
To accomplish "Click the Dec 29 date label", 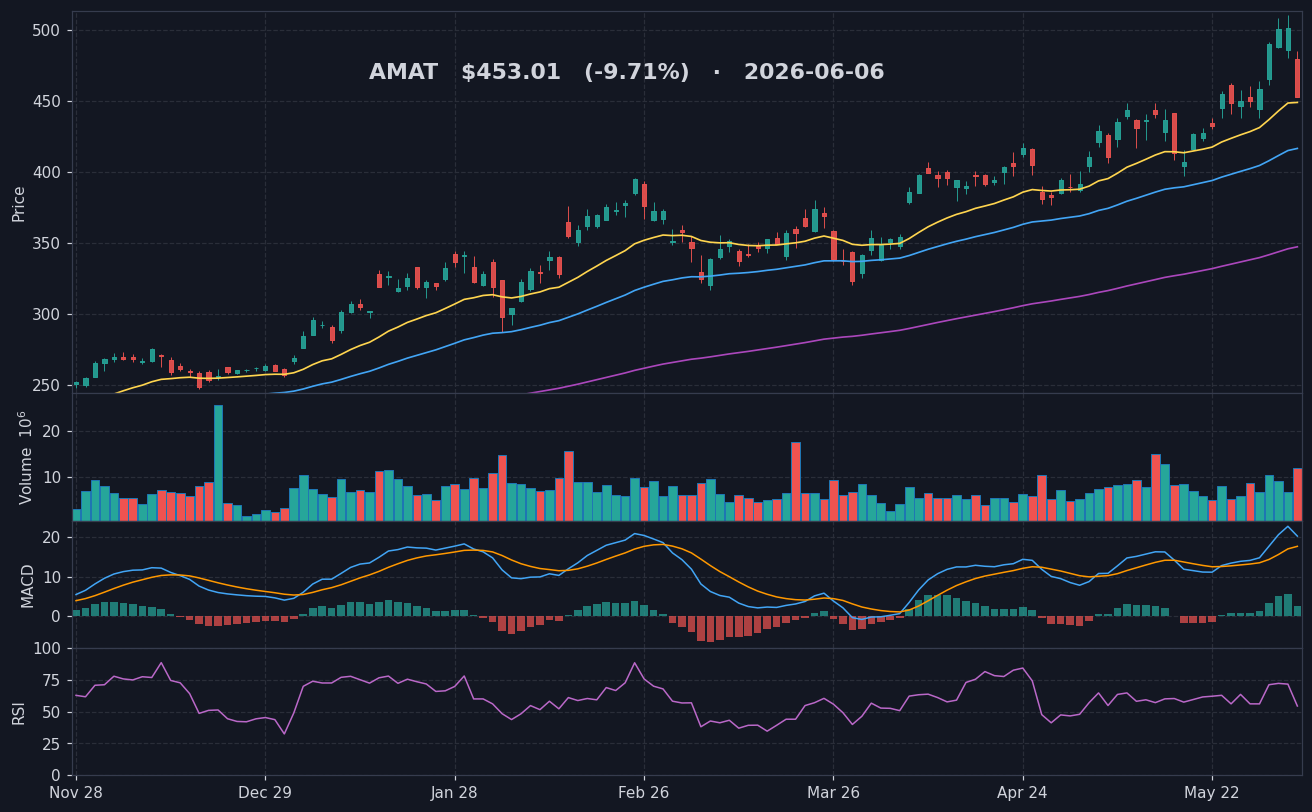I will tap(265, 792).
